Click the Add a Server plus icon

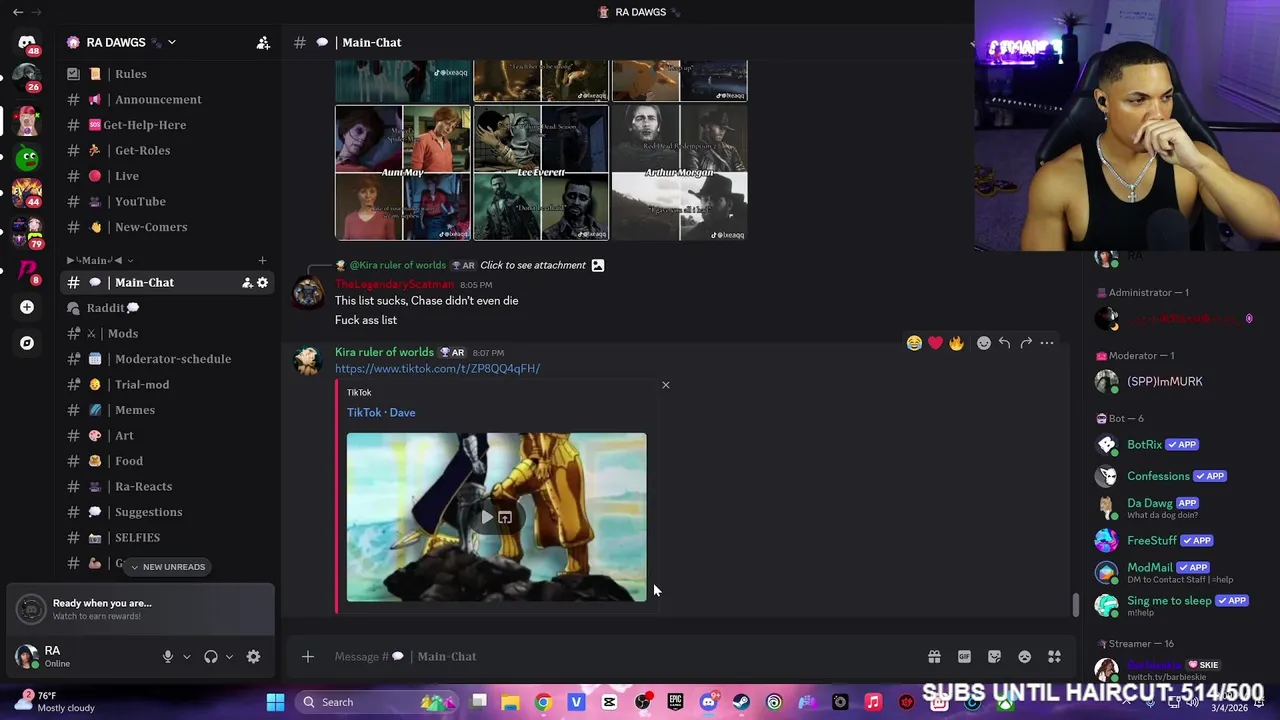[27, 307]
